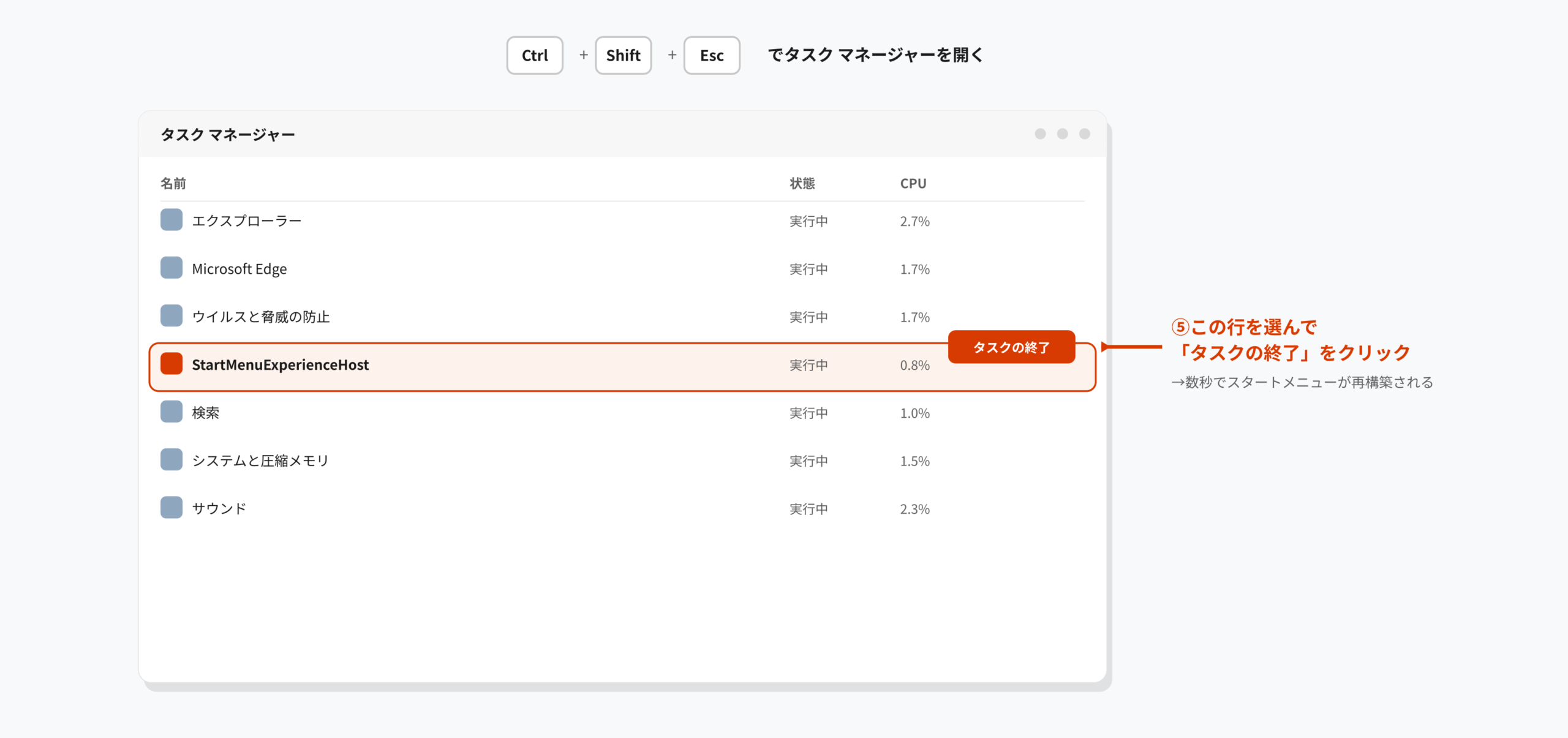Select the StartMenuExperienceHost process name

point(281,364)
